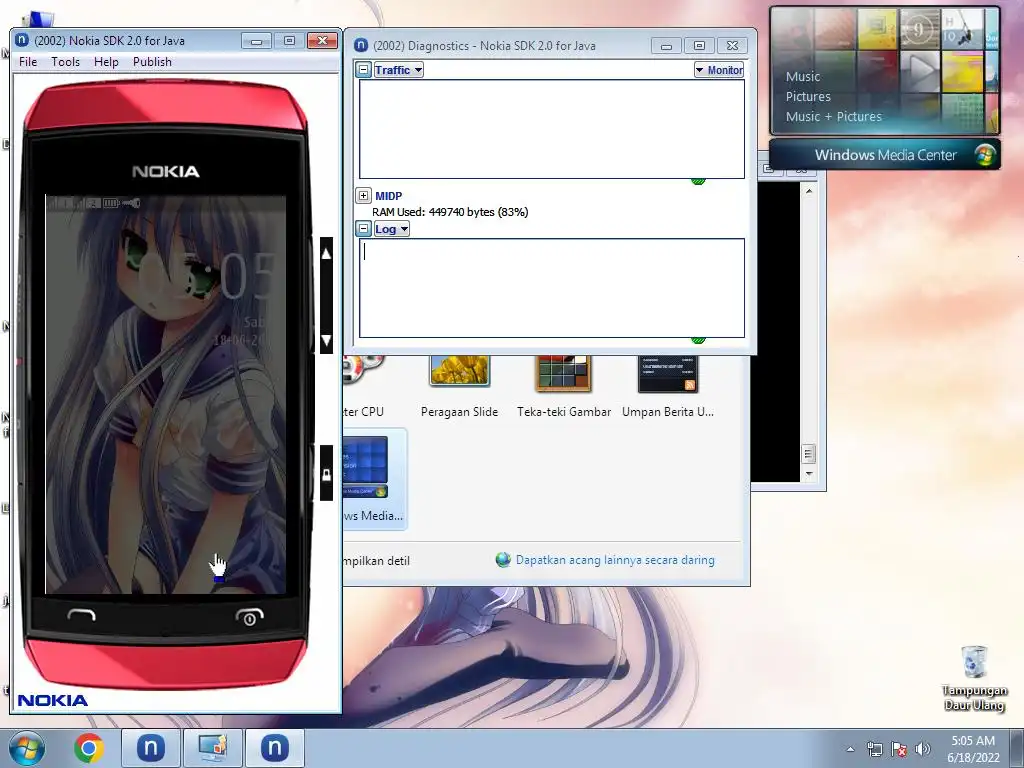Click the scrollbar thumb in console window
The height and width of the screenshot is (768, 1024).
(x=808, y=453)
